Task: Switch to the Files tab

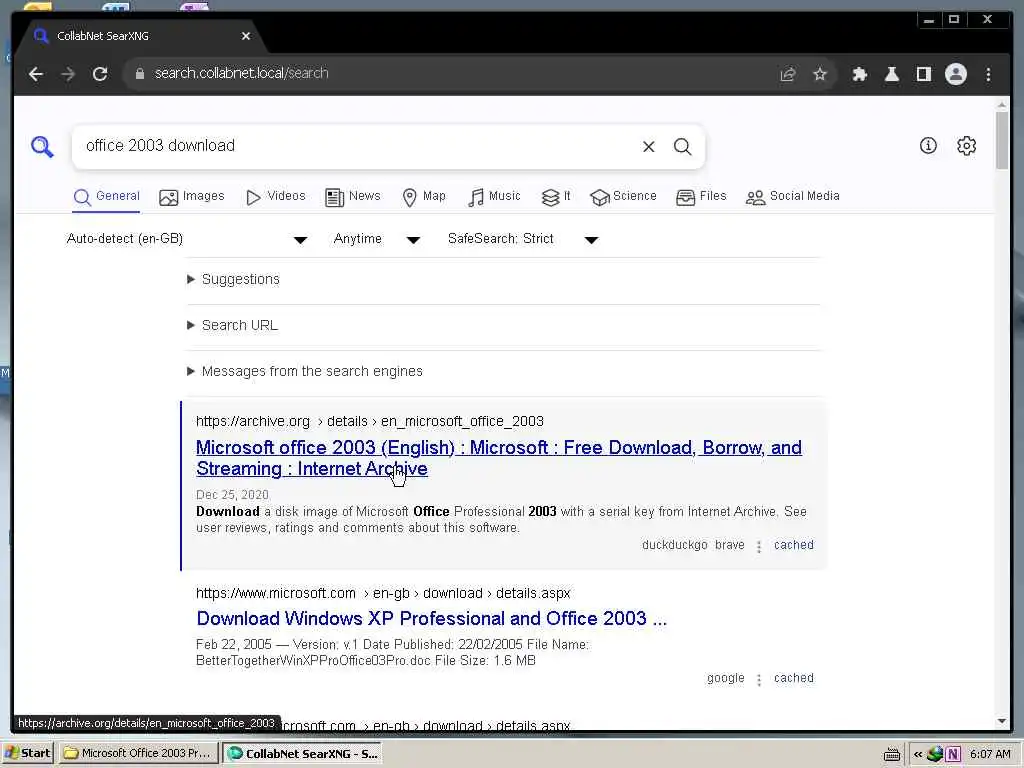Action: click(701, 197)
